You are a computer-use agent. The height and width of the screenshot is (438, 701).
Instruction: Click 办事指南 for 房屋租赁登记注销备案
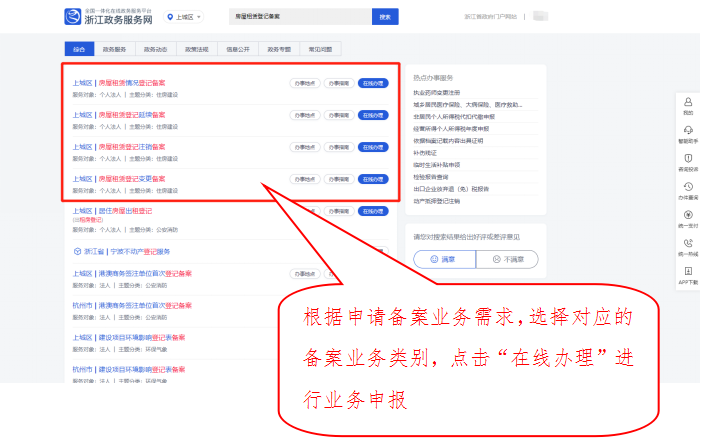click(339, 147)
